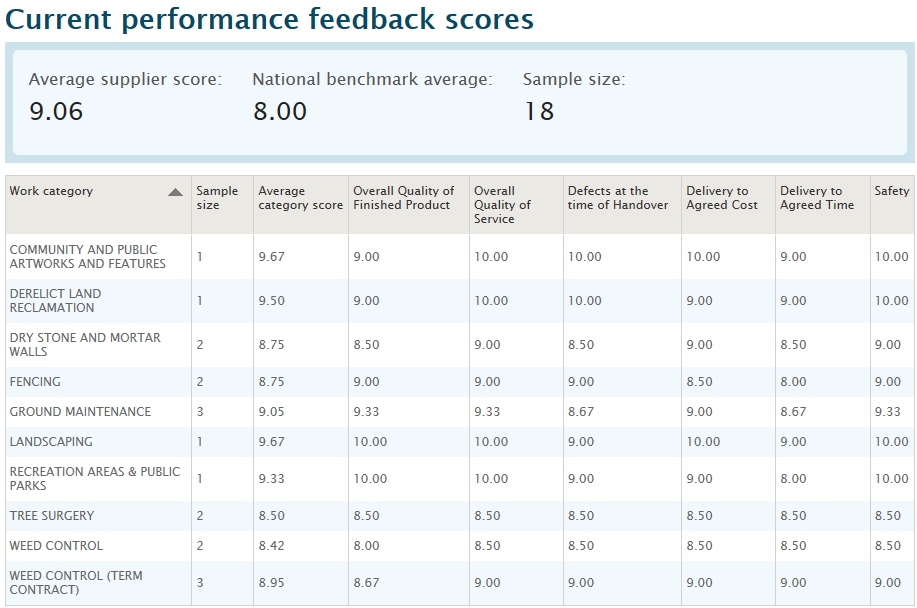Click Weed Control (Term Contract) average score 8.95
917x608 pixels.
[x=271, y=582]
